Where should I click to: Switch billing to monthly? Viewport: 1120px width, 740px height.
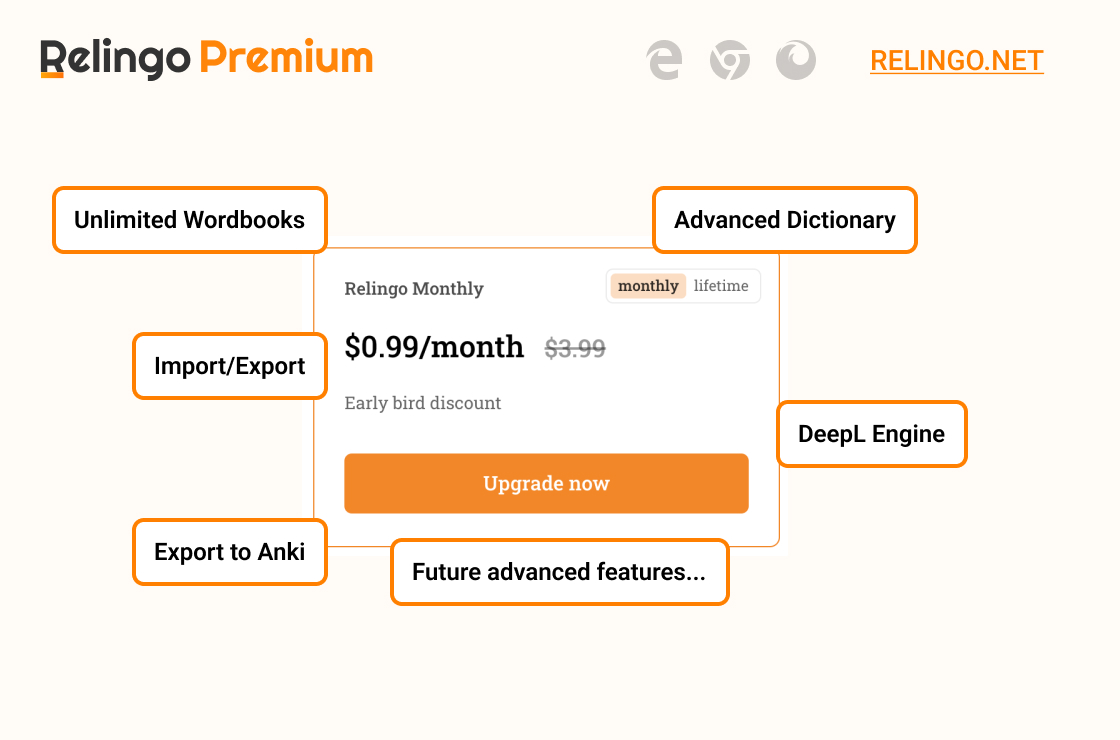click(x=648, y=286)
